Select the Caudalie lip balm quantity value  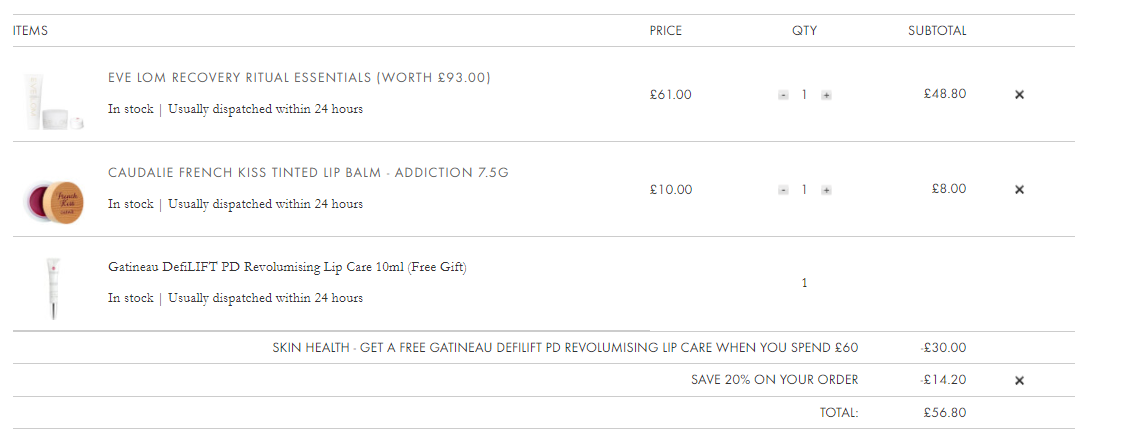coord(804,189)
